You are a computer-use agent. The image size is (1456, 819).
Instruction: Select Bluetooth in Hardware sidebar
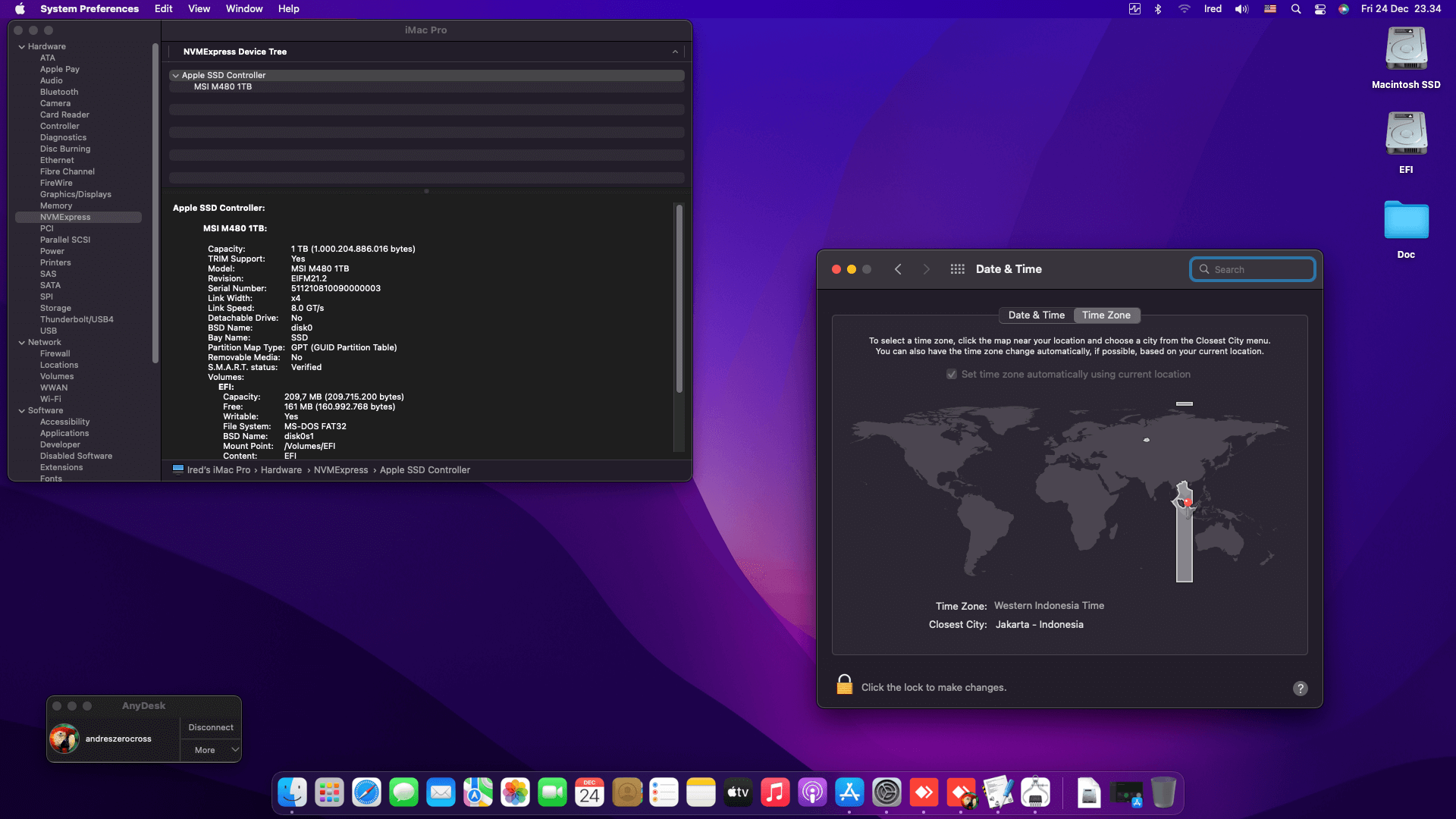(x=59, y=93)
